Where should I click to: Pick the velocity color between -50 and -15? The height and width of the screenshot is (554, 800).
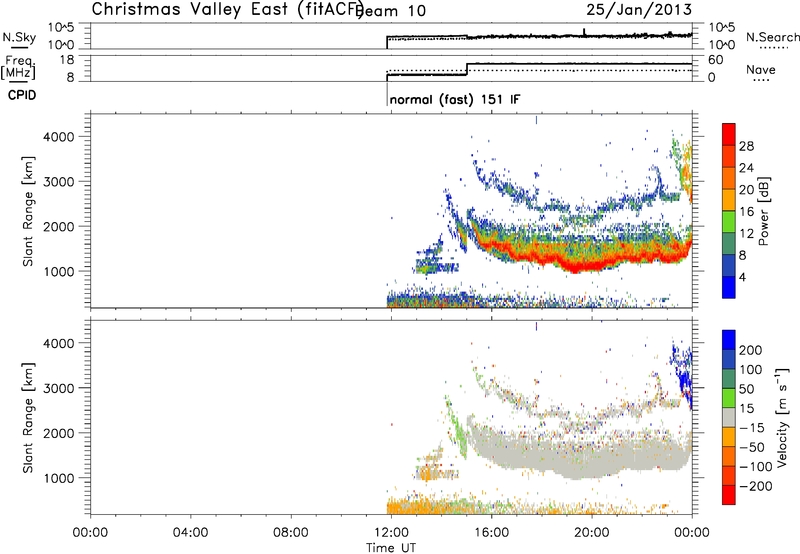[x=729, y=437]
